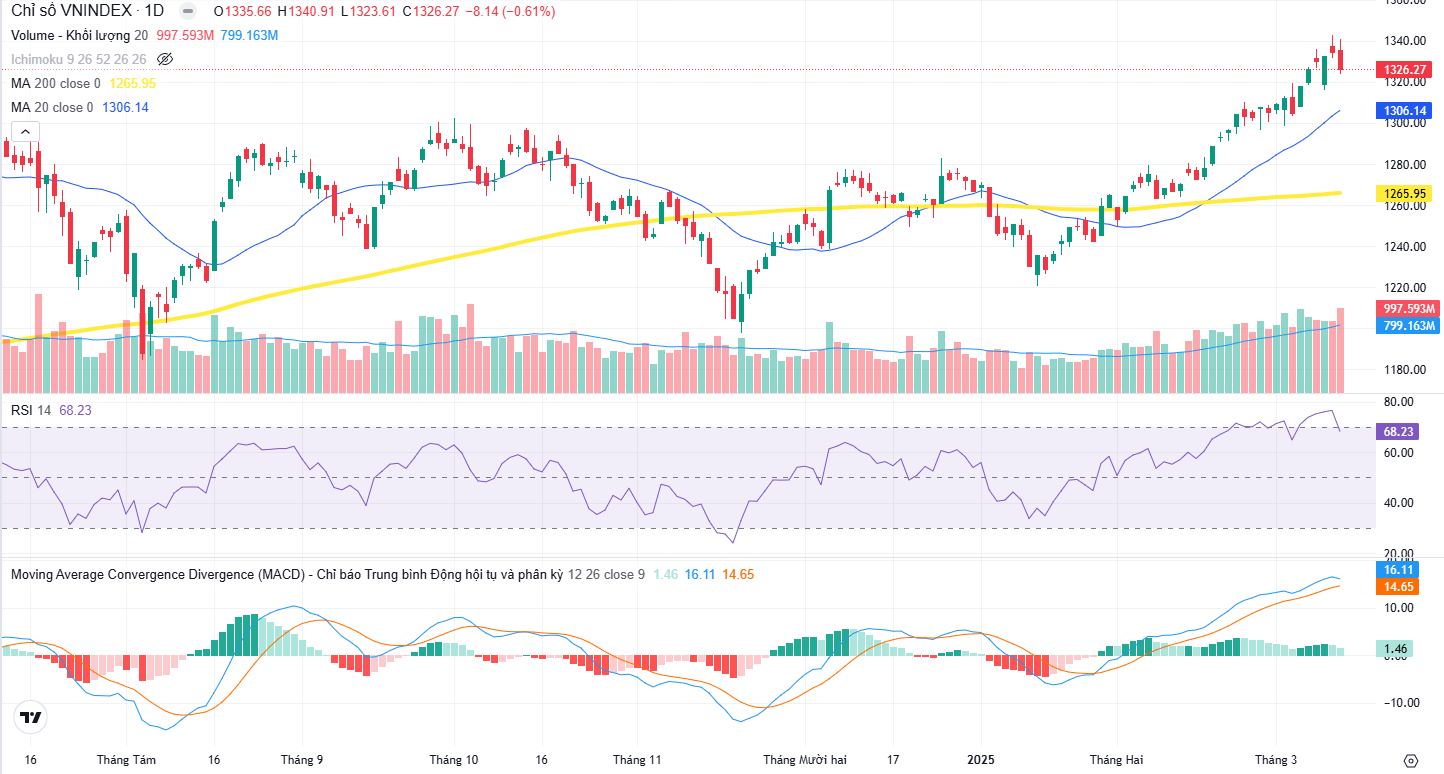Click the blue 1306.14 price scale tag
The image size is (1444, 774).
(x=1405, y=110)
